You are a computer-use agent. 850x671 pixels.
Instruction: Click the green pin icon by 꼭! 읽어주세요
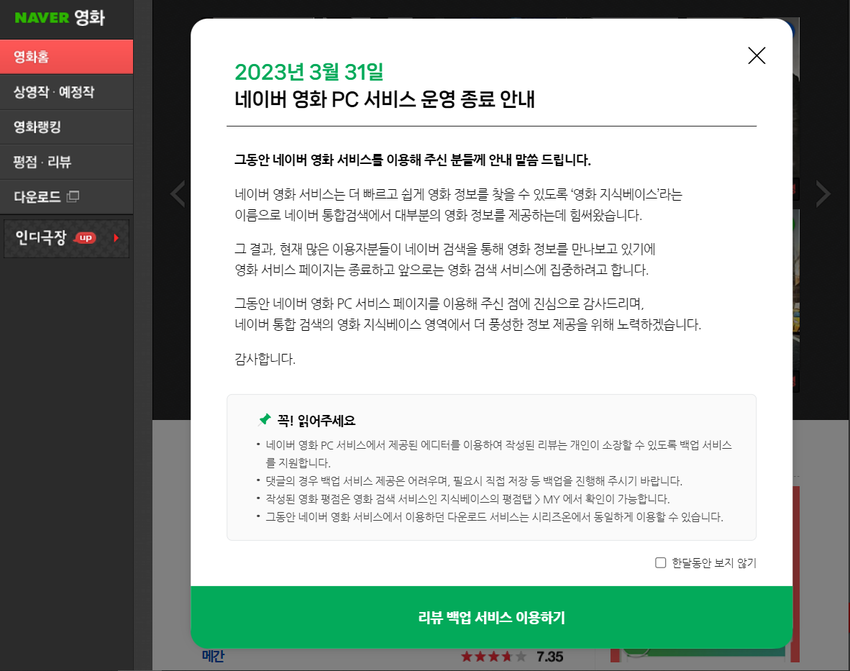[x=265, y=420]
